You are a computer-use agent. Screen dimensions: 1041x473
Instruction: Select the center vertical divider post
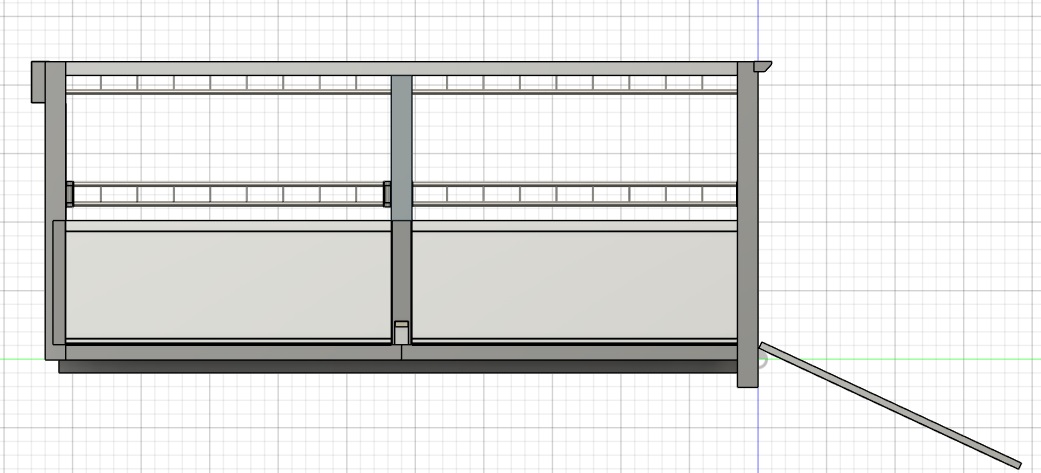[401, 147]
